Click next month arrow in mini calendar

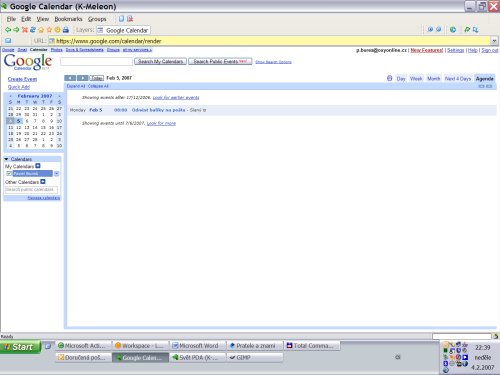(x=59, y=96)
